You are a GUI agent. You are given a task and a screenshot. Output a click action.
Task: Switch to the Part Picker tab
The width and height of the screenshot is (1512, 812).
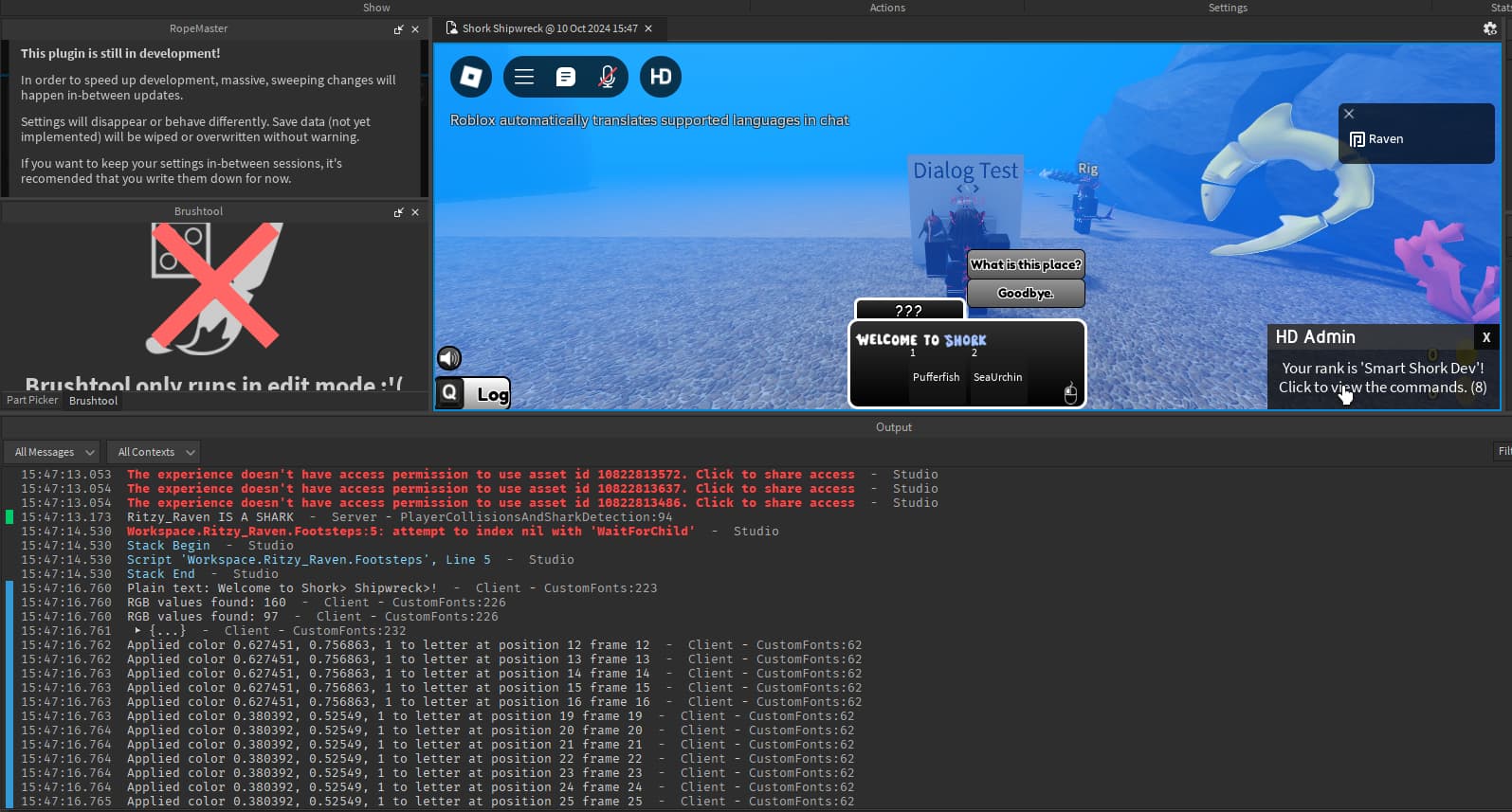[32, 400]
